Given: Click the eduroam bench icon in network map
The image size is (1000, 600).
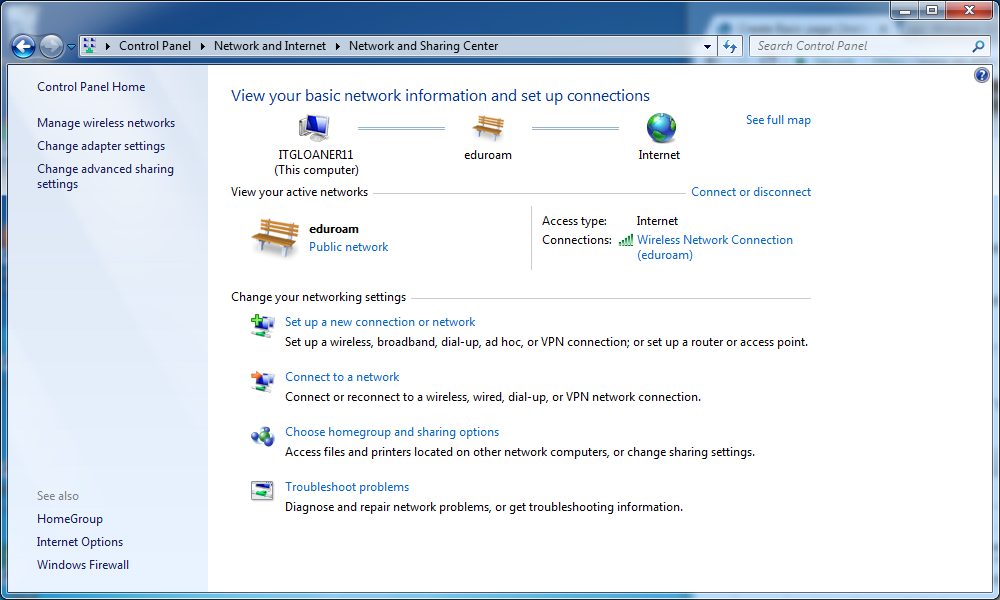Looking at the screenshot, I should point(488,128).
